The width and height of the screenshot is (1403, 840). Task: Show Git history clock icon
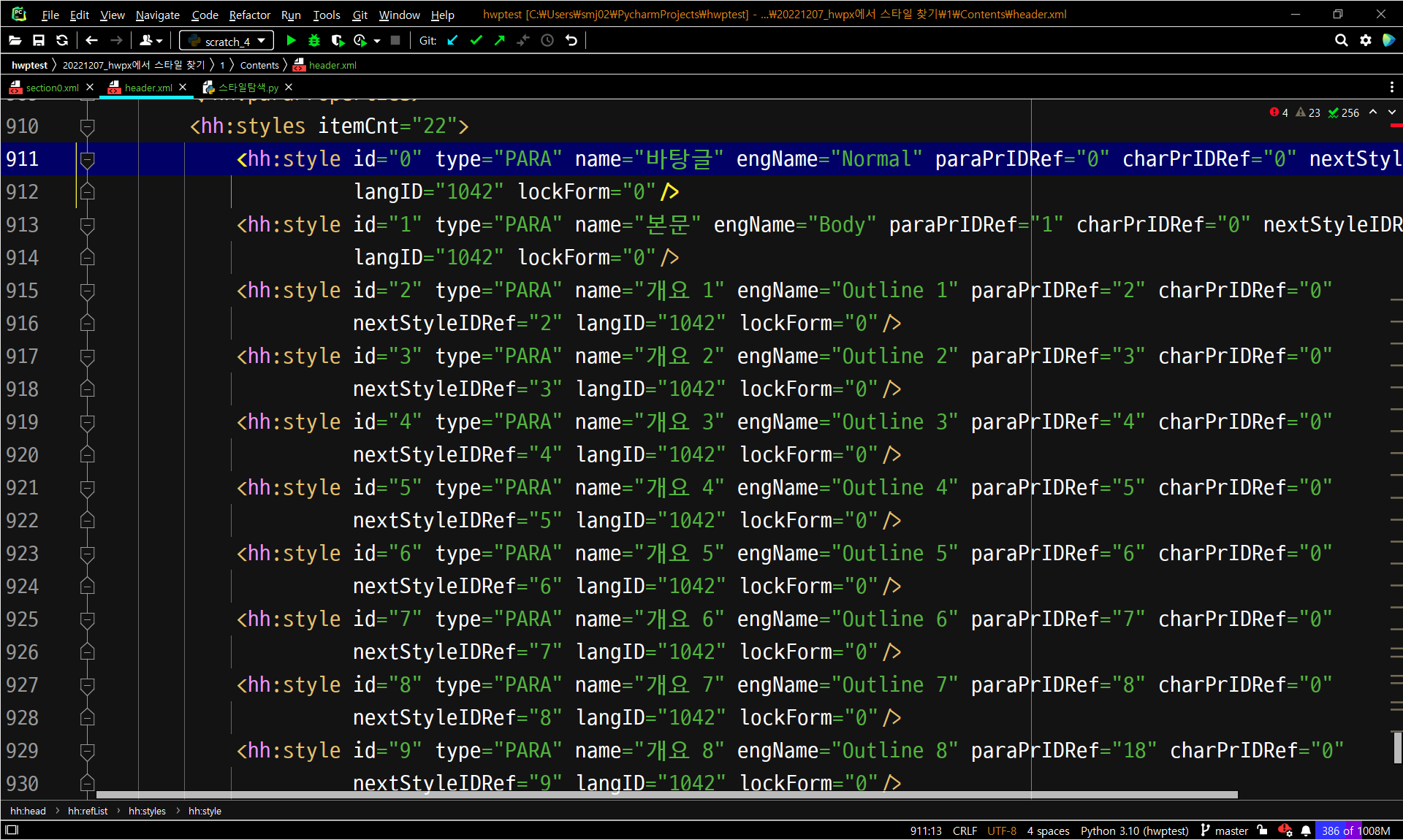[547, 41]
